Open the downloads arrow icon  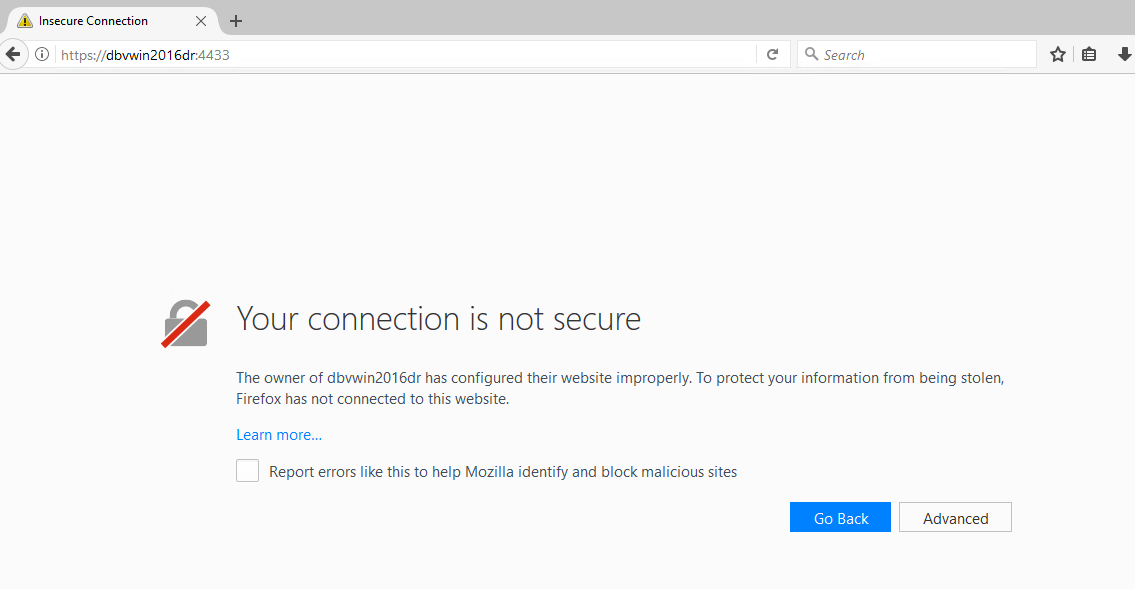tap(1124, 54)
